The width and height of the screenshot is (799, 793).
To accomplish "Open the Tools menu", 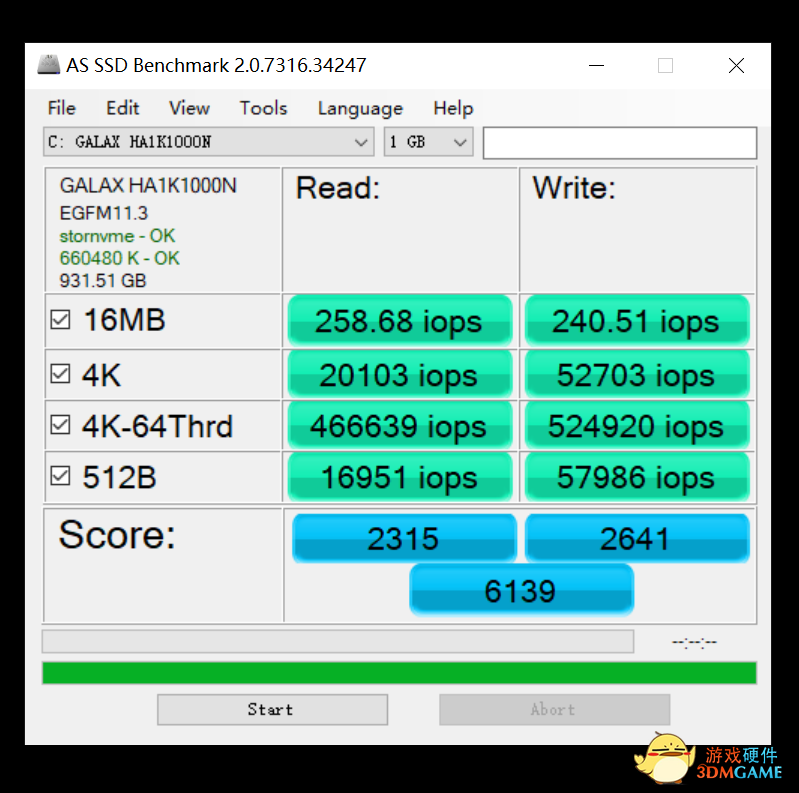I will point(263,108).
